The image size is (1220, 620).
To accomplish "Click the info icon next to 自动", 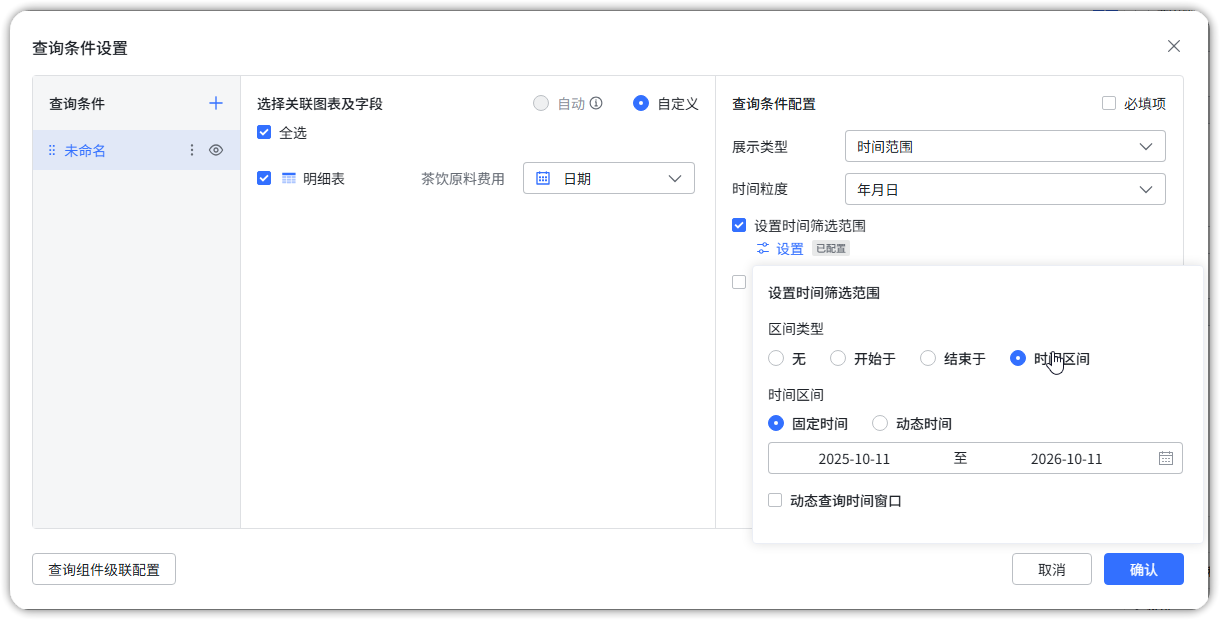I will pyautogui.click(x=596, y=103).
